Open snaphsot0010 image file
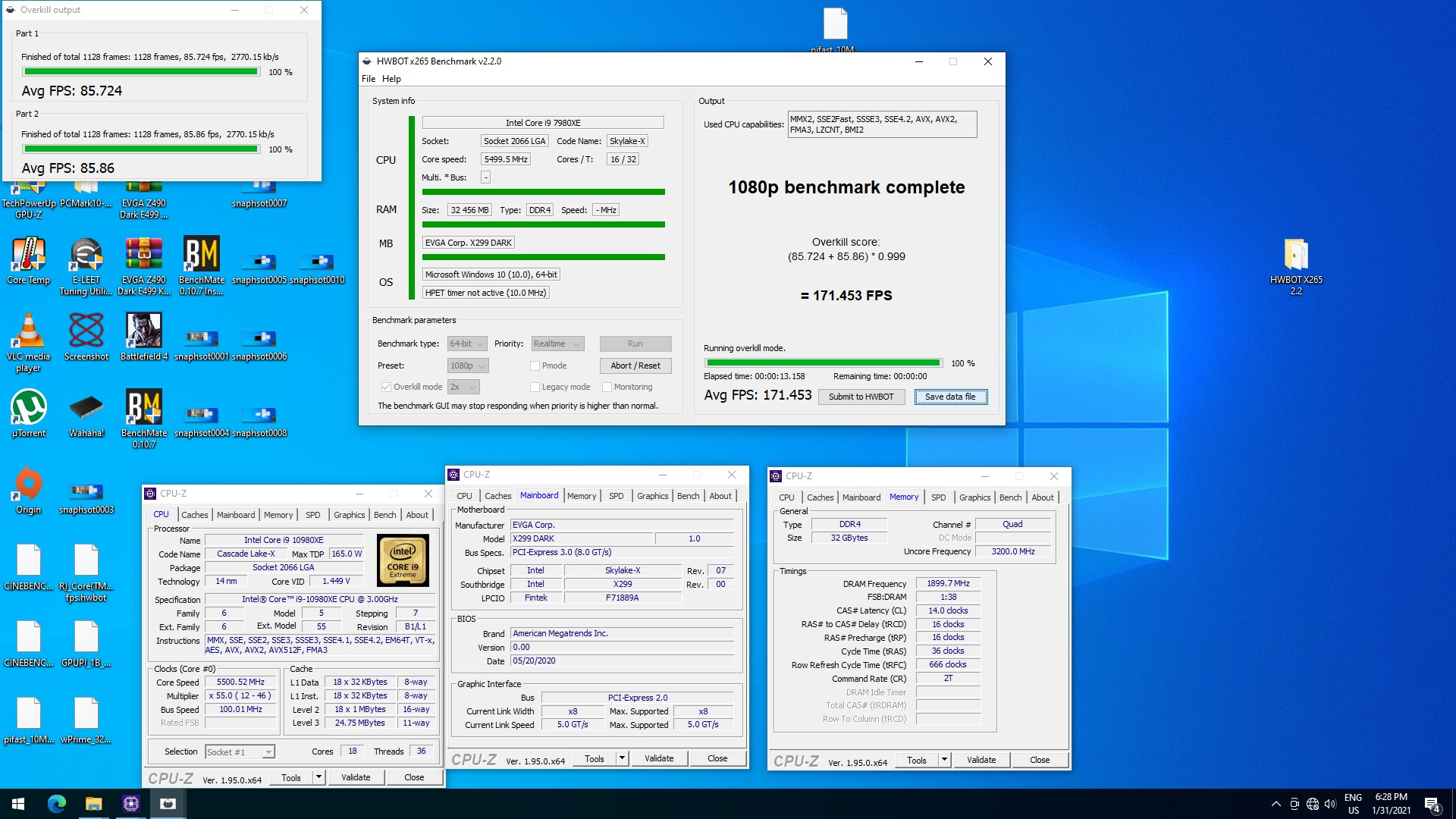 click(317, 268)
